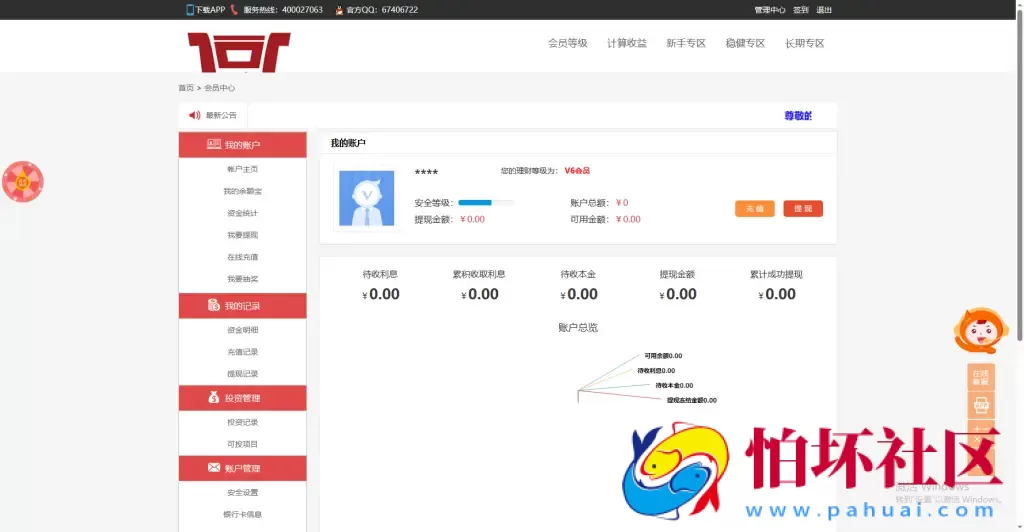Click the announcement speaker icon
Image resolution: width=1024 pixels, height=532 pixels.
[x=195, y=116]
